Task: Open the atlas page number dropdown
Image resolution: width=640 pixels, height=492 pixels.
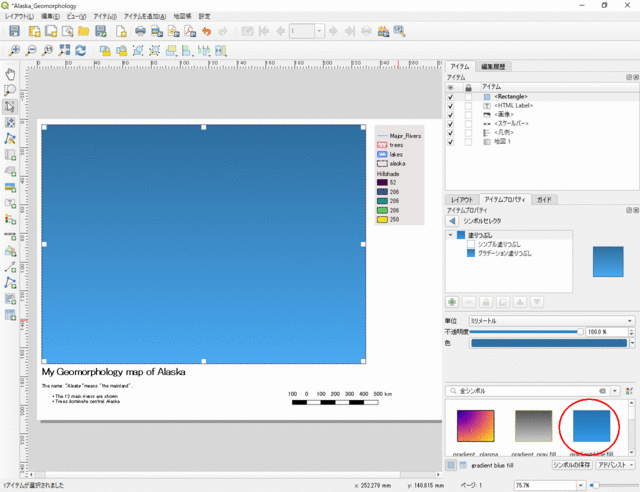Action: tap(319, 31)
